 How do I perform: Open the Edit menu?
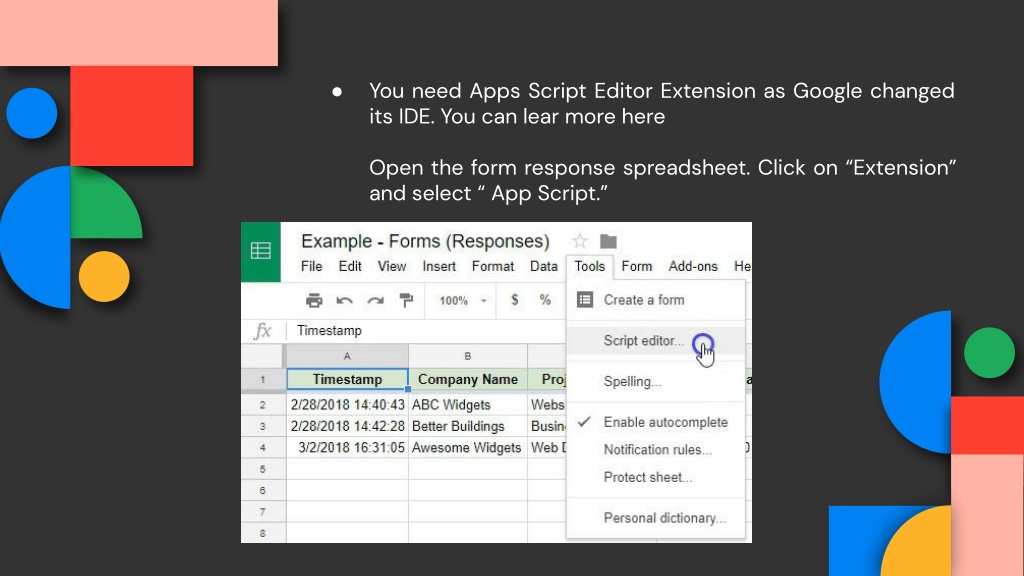click(350, 266)
